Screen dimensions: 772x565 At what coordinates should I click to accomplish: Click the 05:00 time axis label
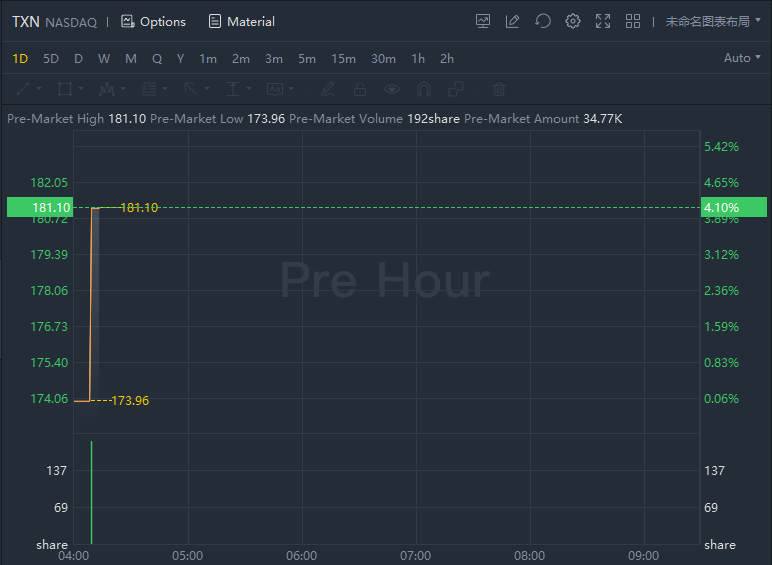point(188,556)
